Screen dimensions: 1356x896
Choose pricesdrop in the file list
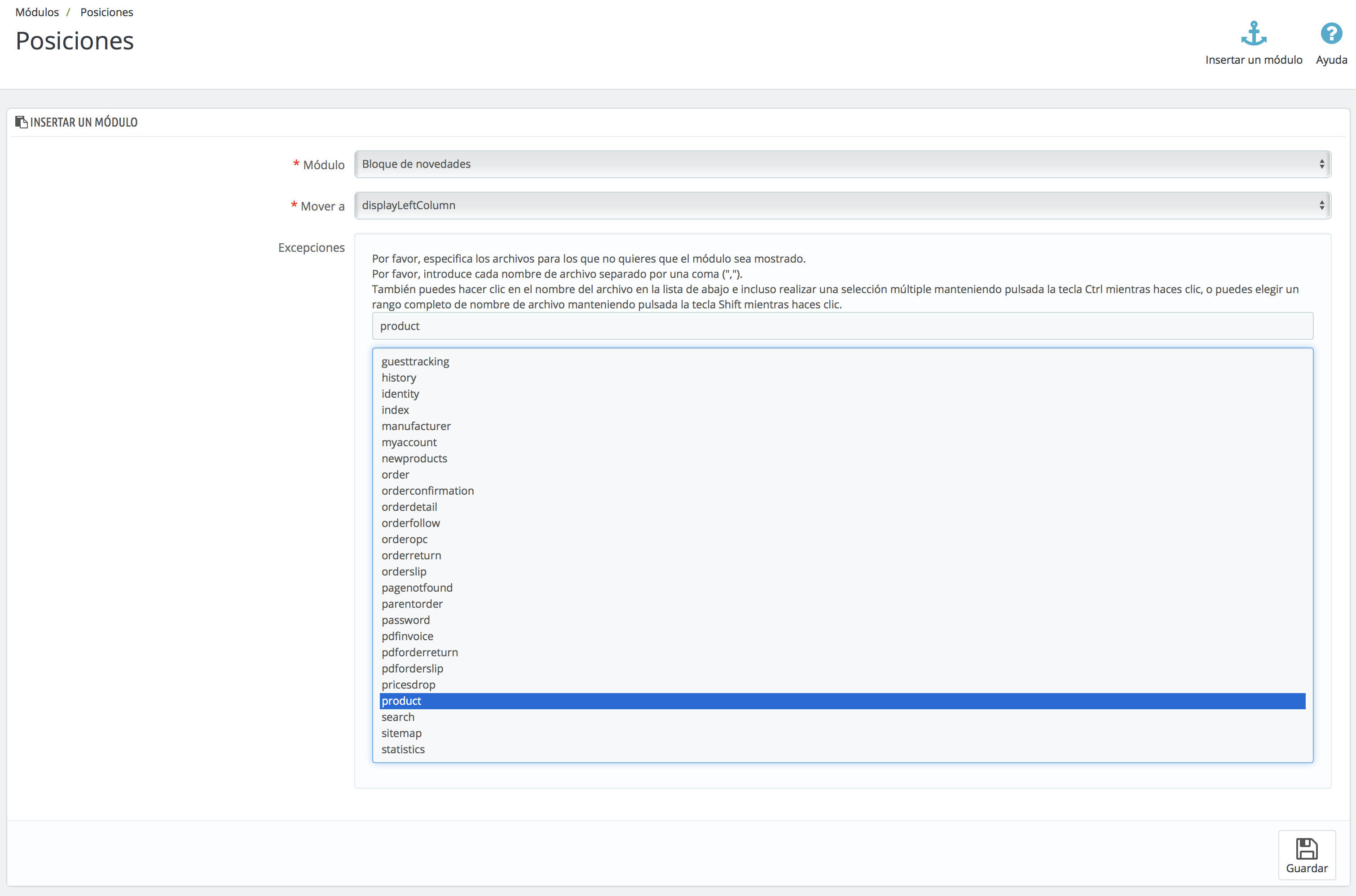[x=409, y=684]
